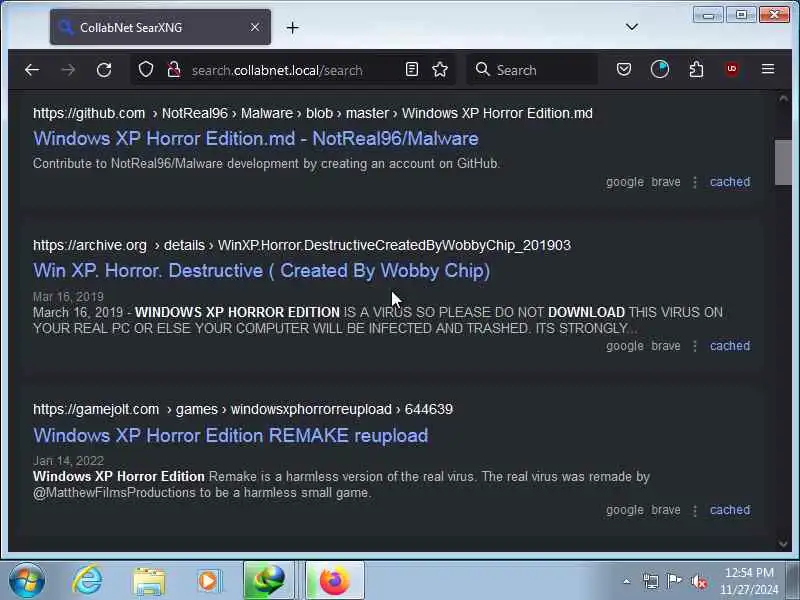Open the clock showing 12:54 PM
This screenshot has height=600, width=800.
click(x=749, y=581)
